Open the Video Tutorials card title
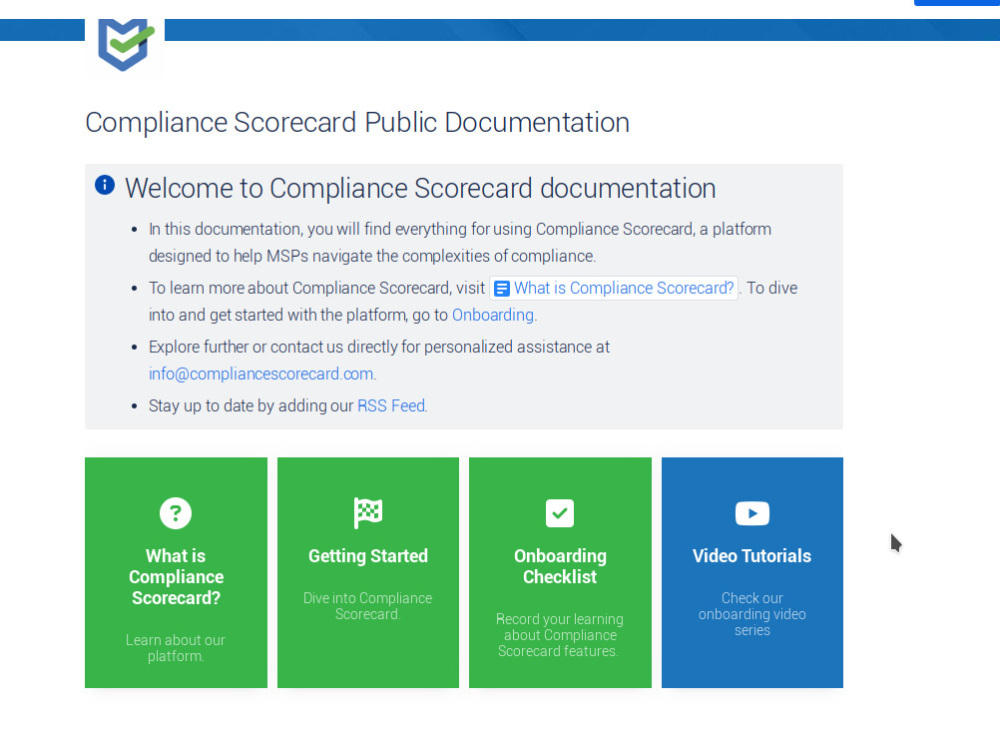Screen dimensions: 1000x750 752,555
